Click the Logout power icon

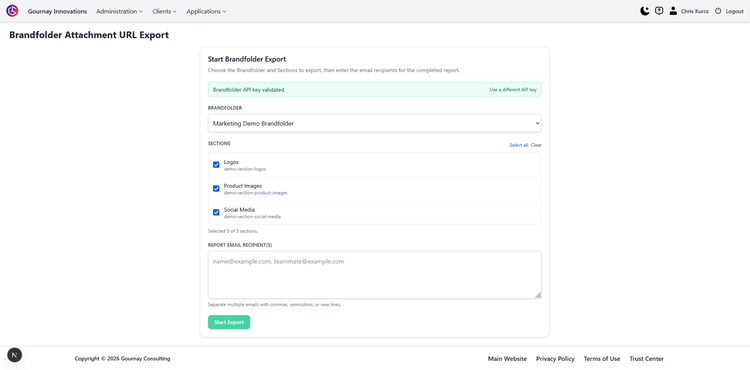coord(718,11)
